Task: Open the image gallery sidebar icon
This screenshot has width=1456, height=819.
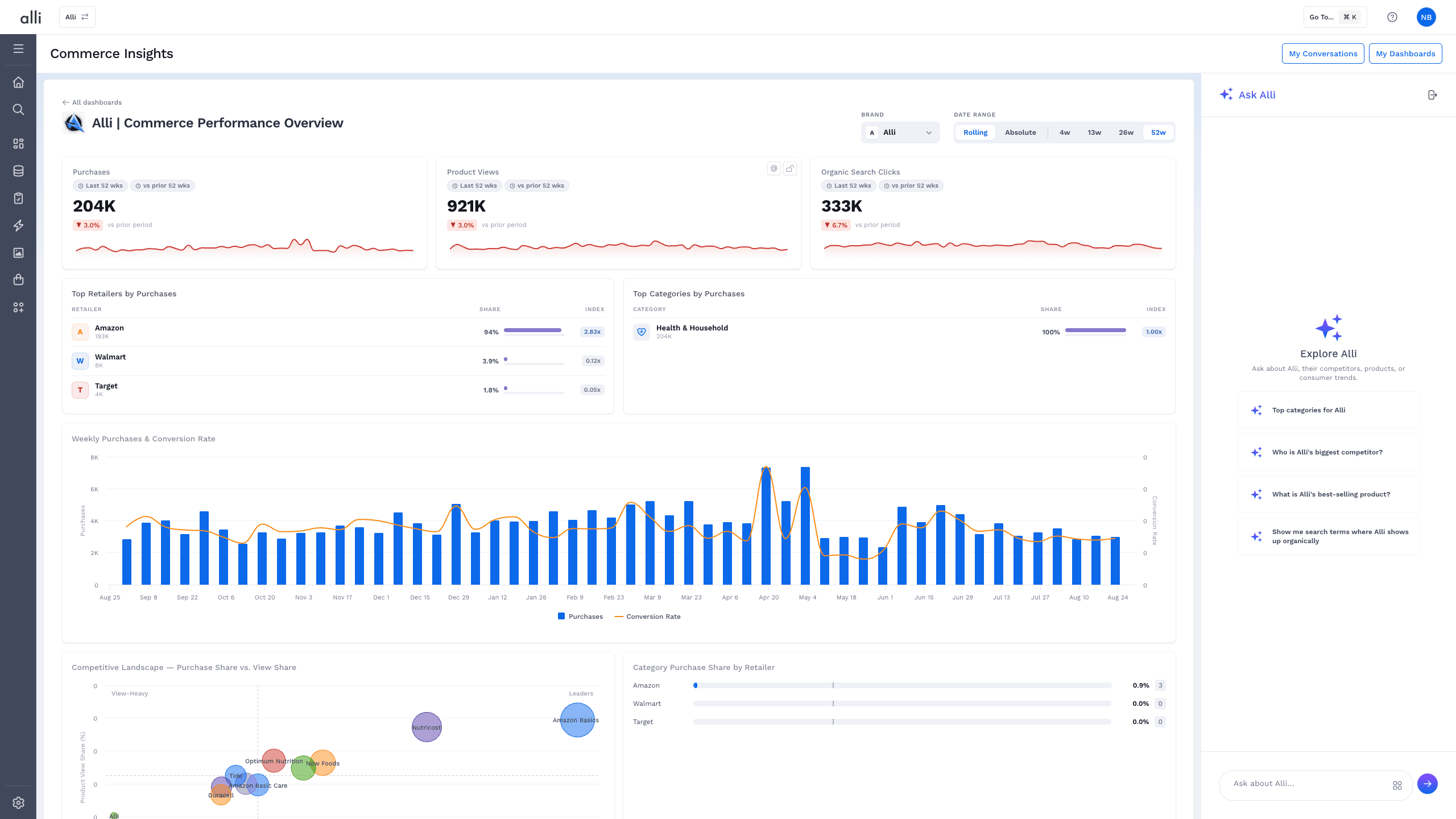Action: coord(18,253)
